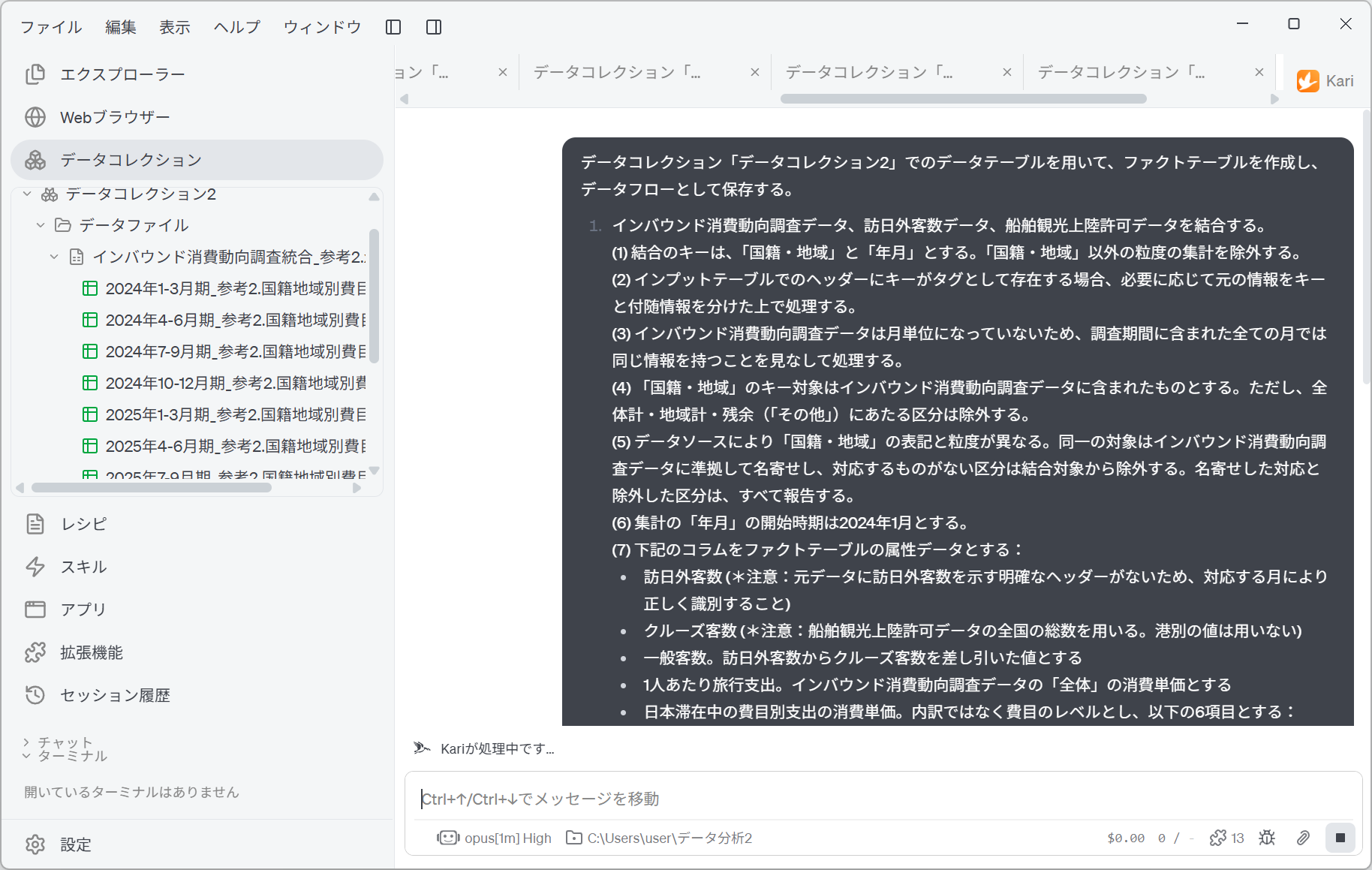Select the 2024年10-12月期 table item

(x=224, y=383)
